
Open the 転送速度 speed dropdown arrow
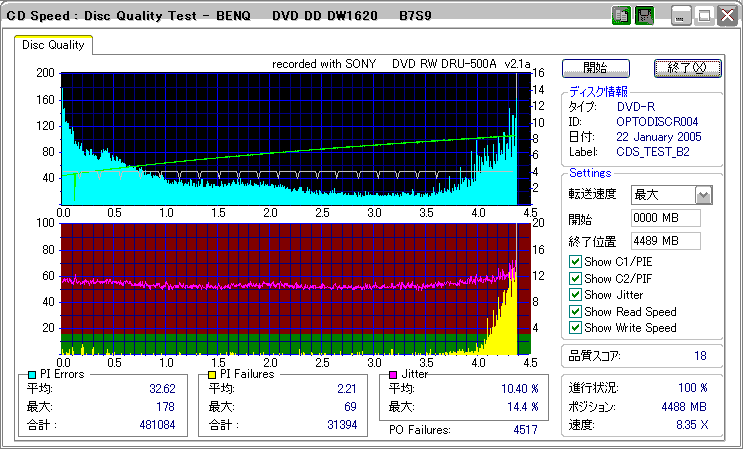pyautogui.click(x=703, y=195)
